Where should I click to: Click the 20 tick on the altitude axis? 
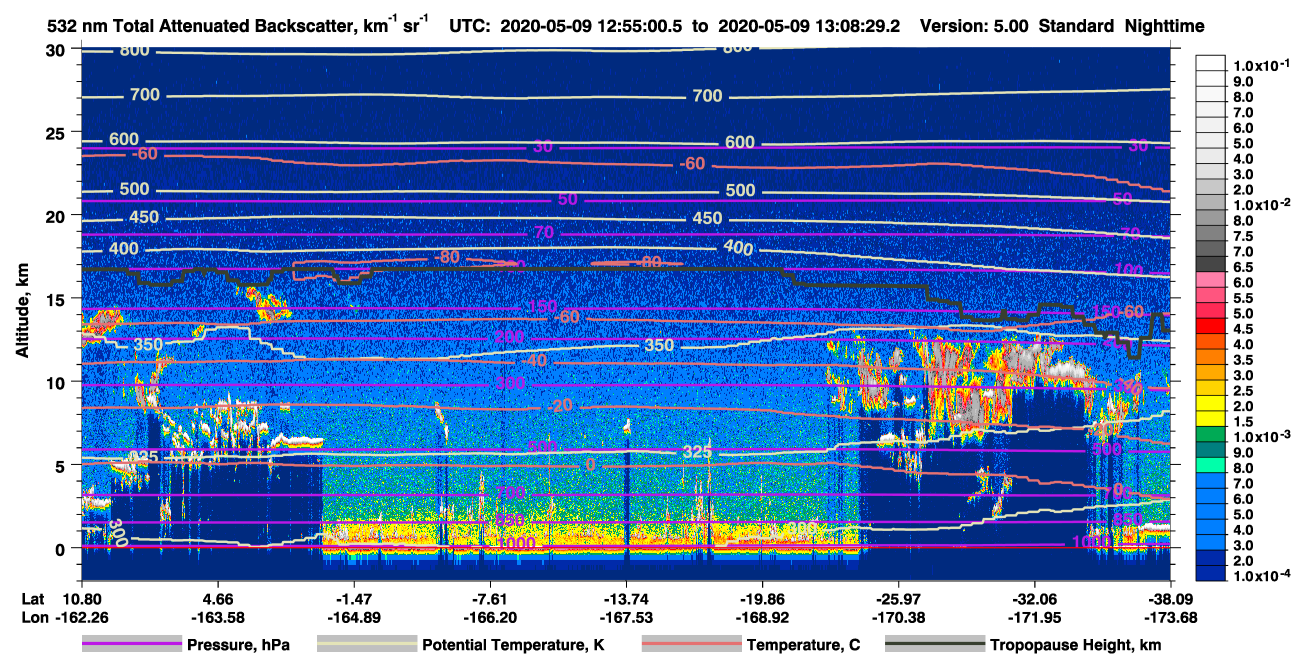coord(58,215)
